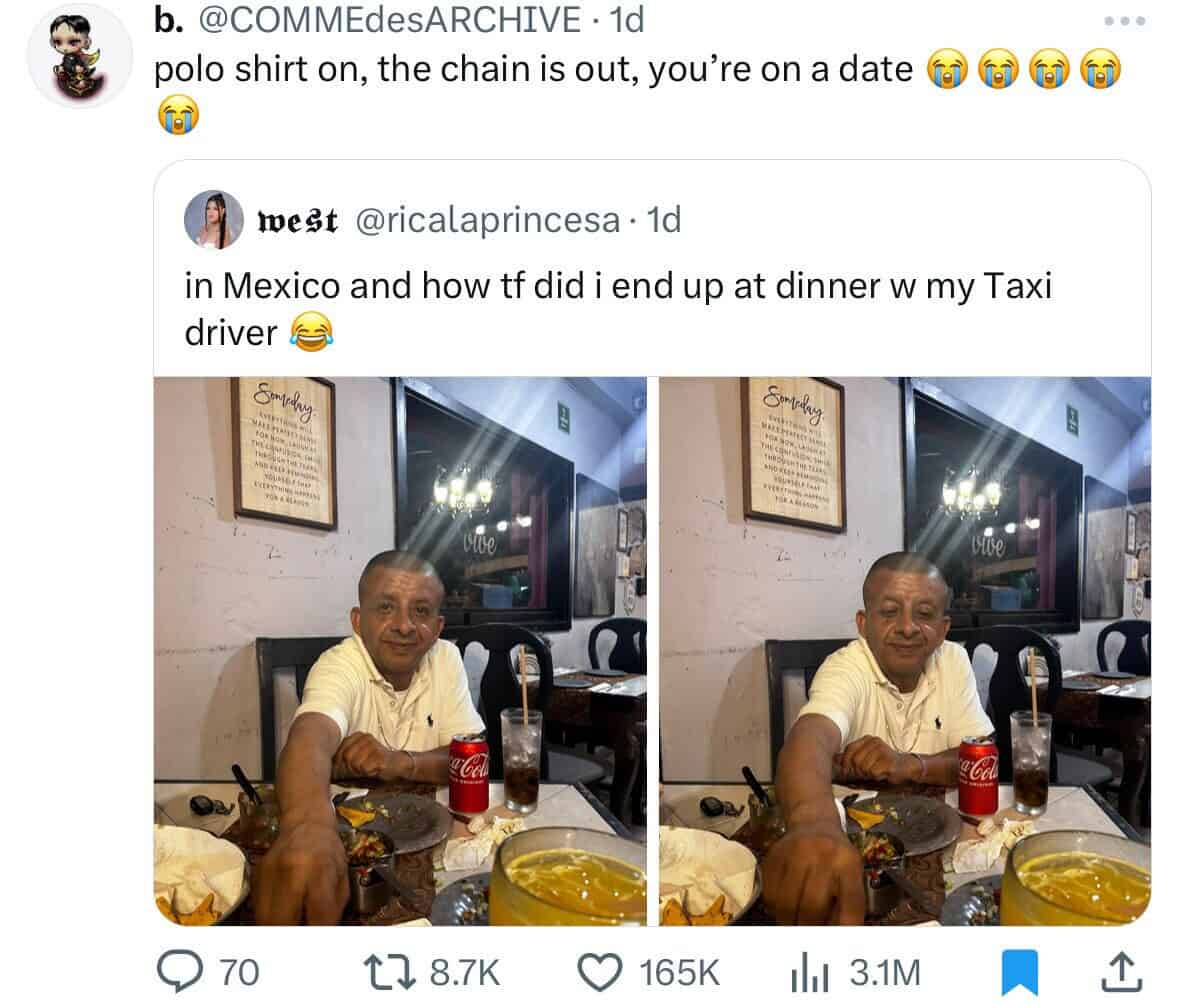Open the left restaurant photo
The height and width of the screenshot is (1003, 1179).
click(x=400, y=651)
